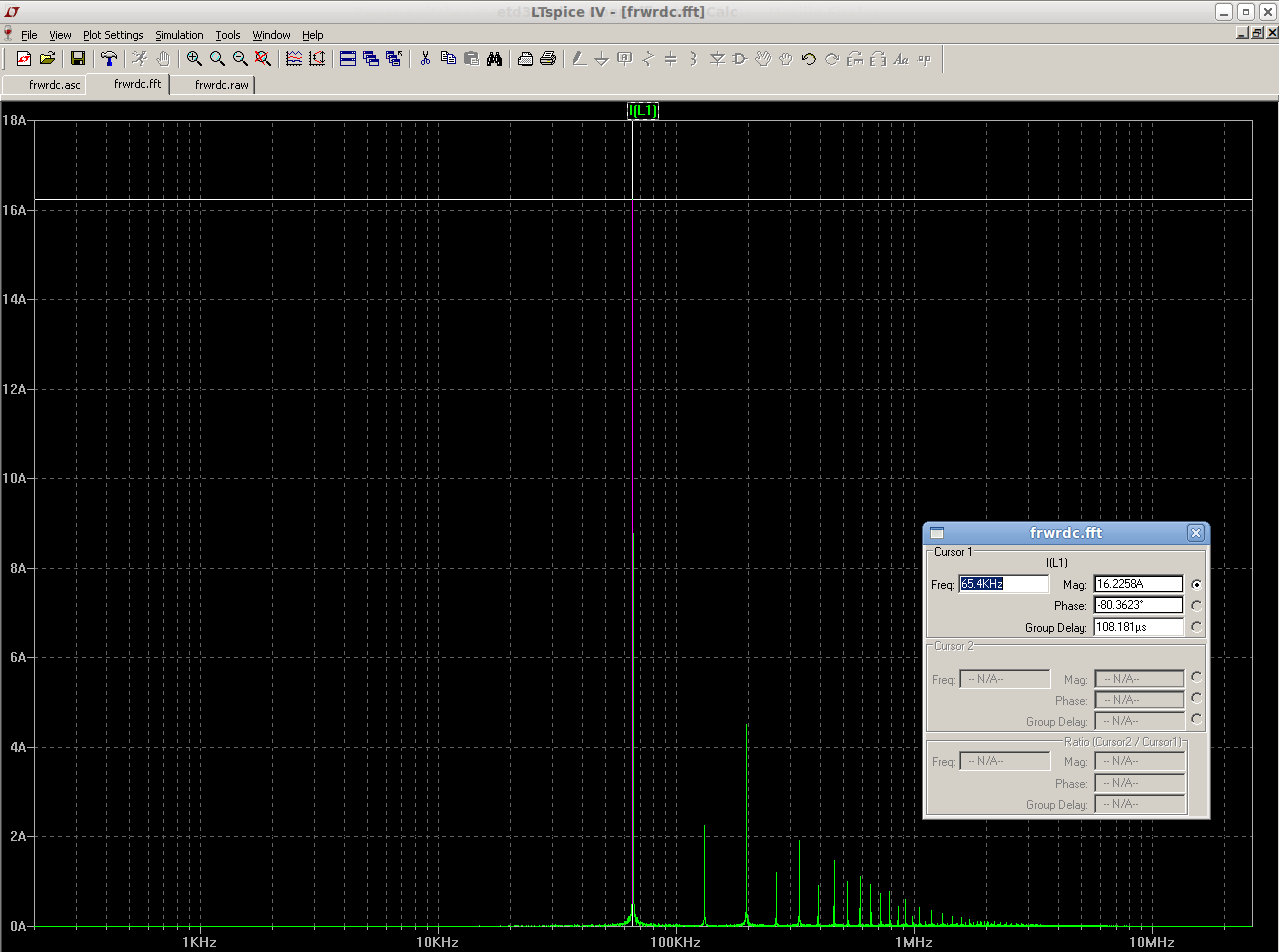Switch to the frwrdc.raw tab
1279x952 pixels.
(221, 85)
